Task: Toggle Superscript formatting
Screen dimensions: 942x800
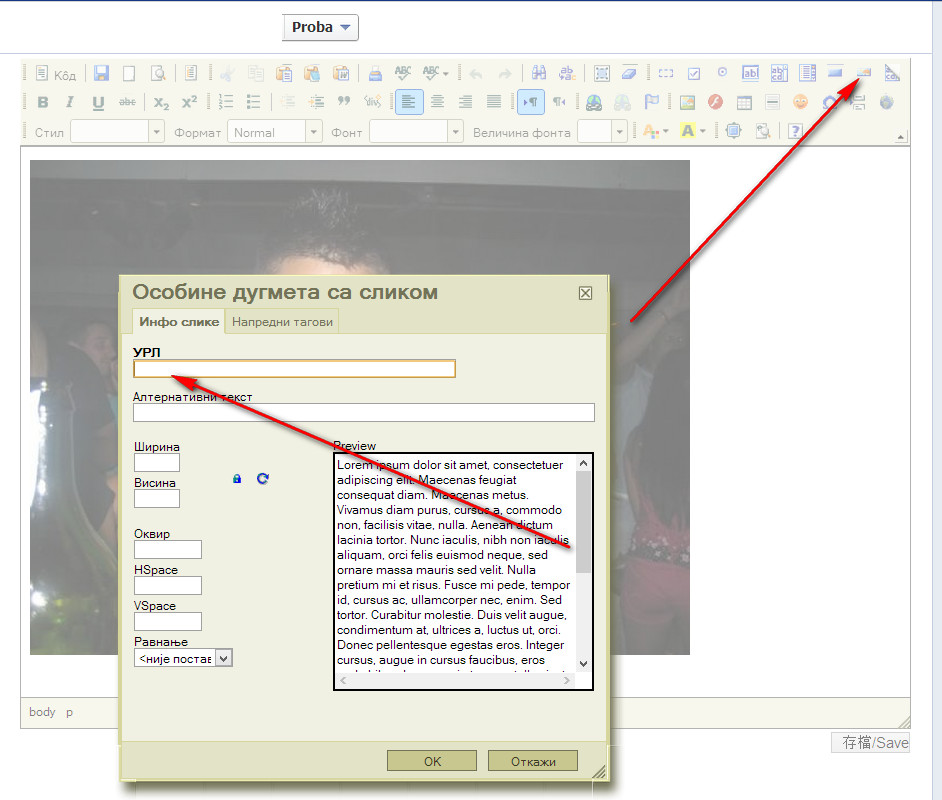Action: (189, 102)
